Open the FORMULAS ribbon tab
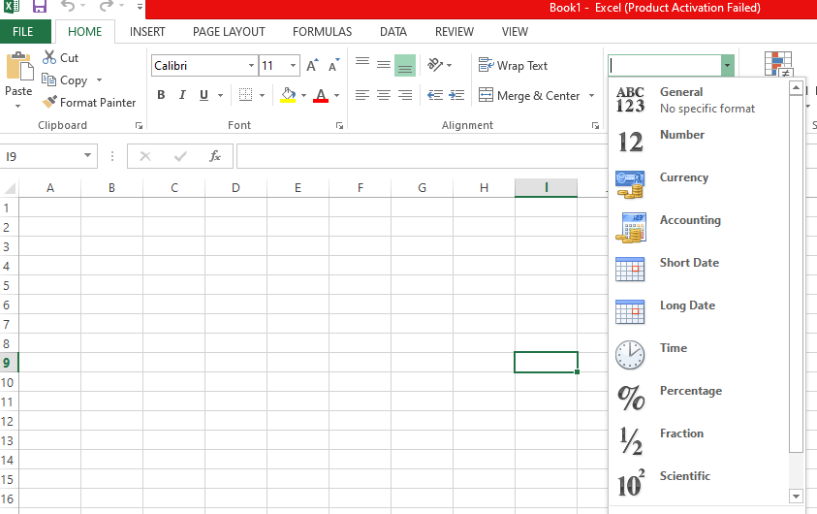Viewport: 817px width, 514px height. [x=322, y=32]
